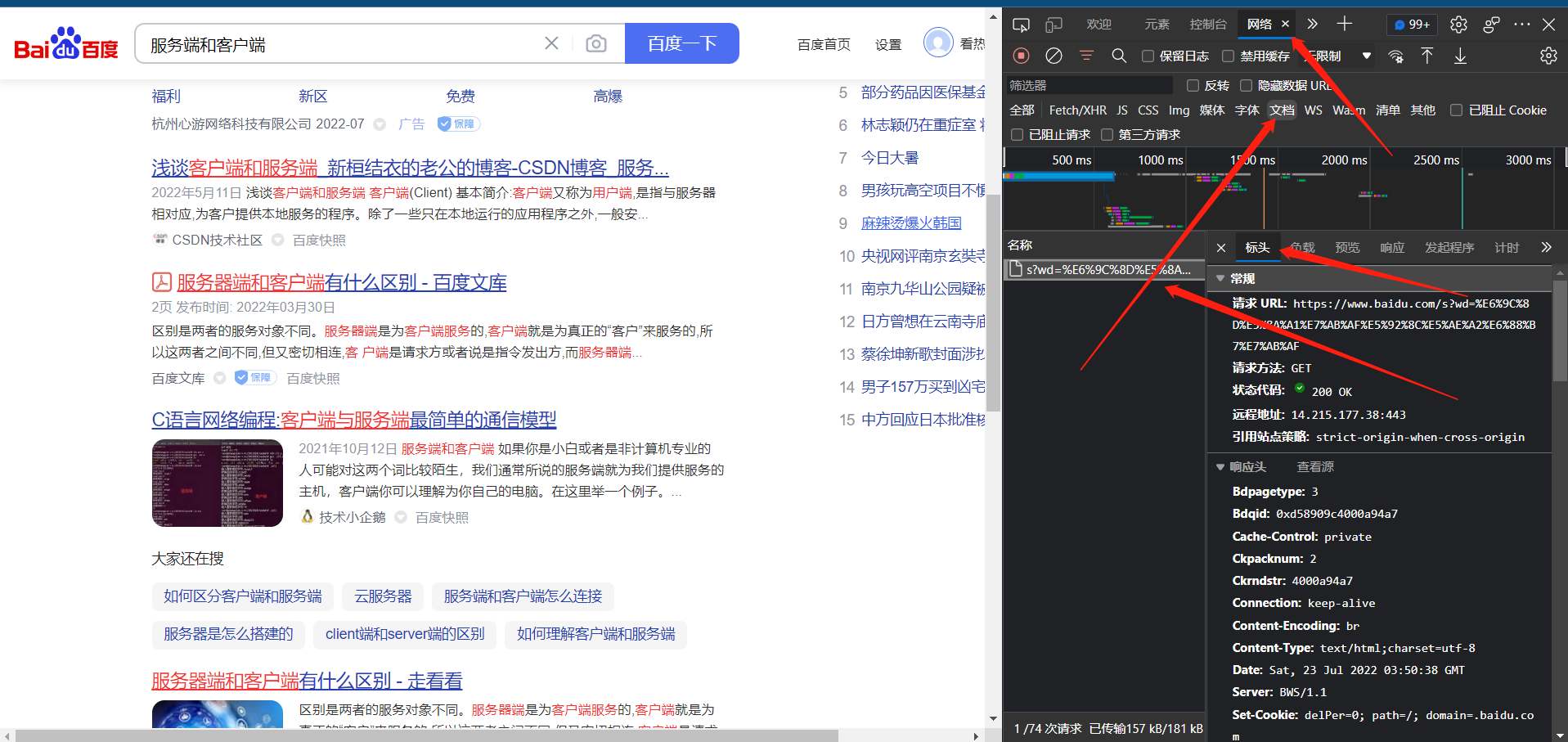Filter requests by Img type
Viewport: 1568px width, 742px height.
1179,110
